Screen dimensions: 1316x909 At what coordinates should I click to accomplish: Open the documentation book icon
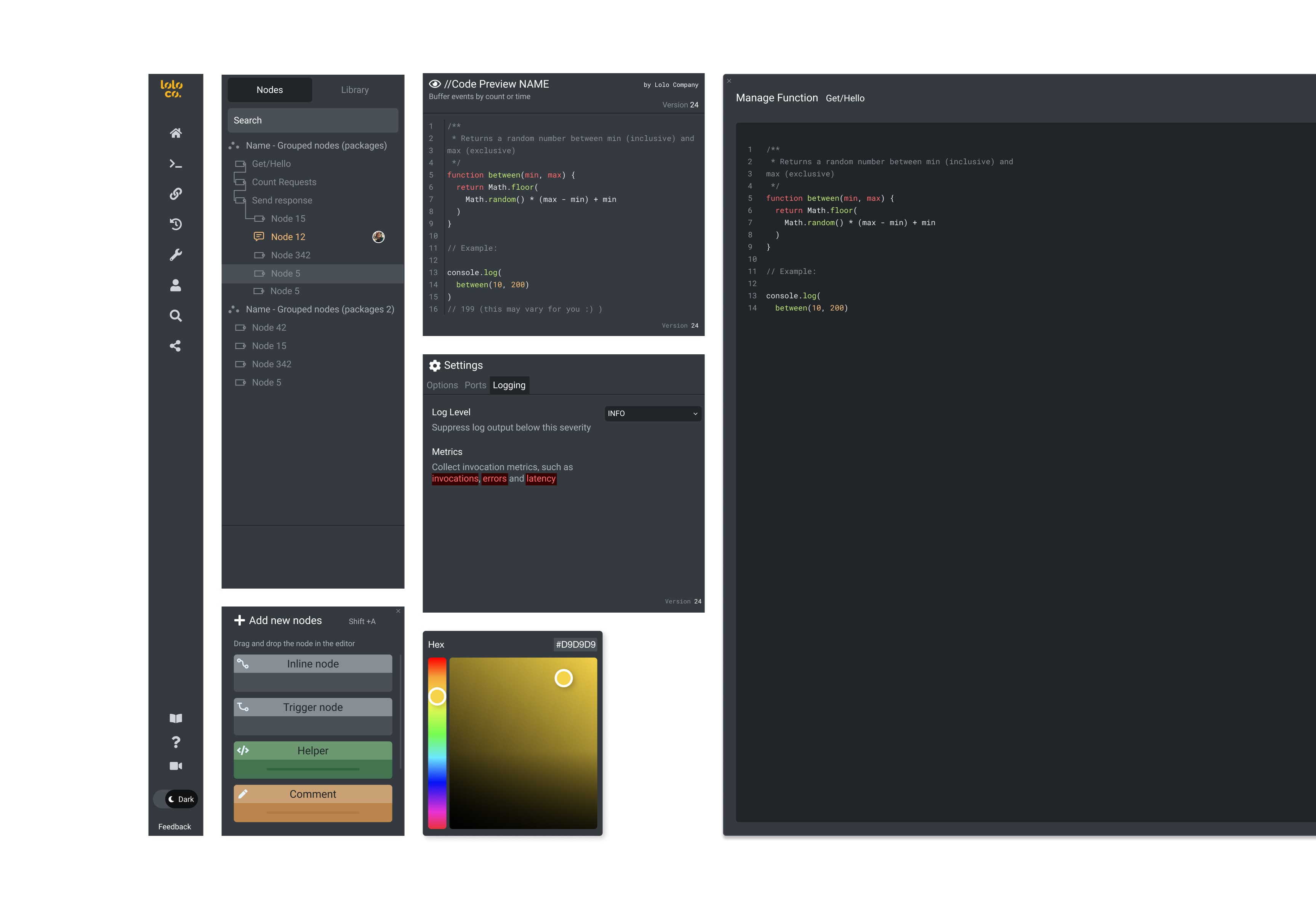(x=175, y=718)
